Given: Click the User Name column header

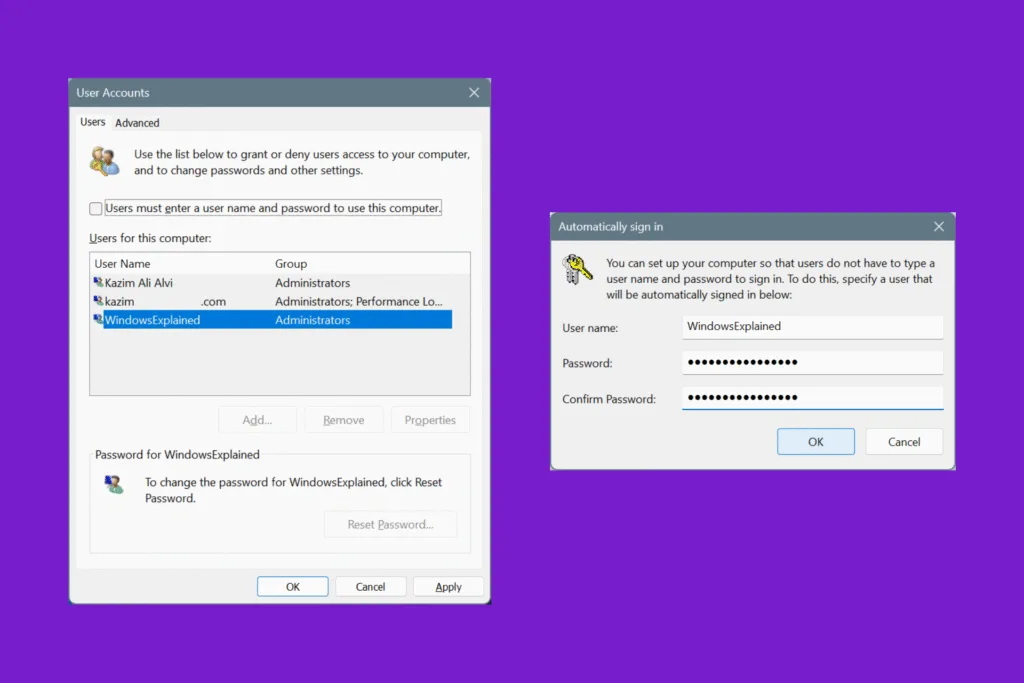Looking at the screenshot, I should point(122,264).
